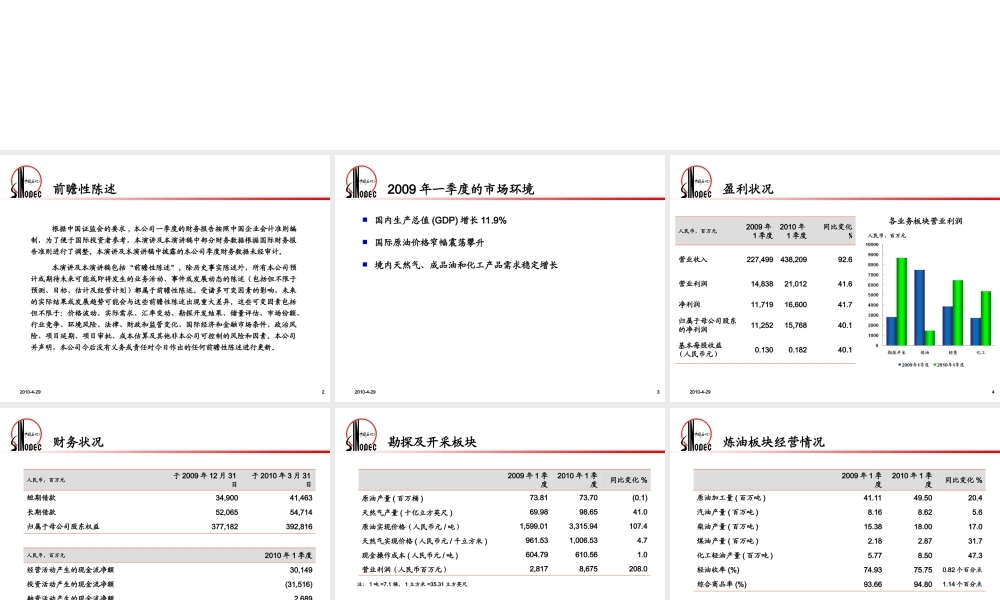Select the 原油加工量 value 49.50
This screenshot has width=1000, height=600.
(x=922, y=498)
